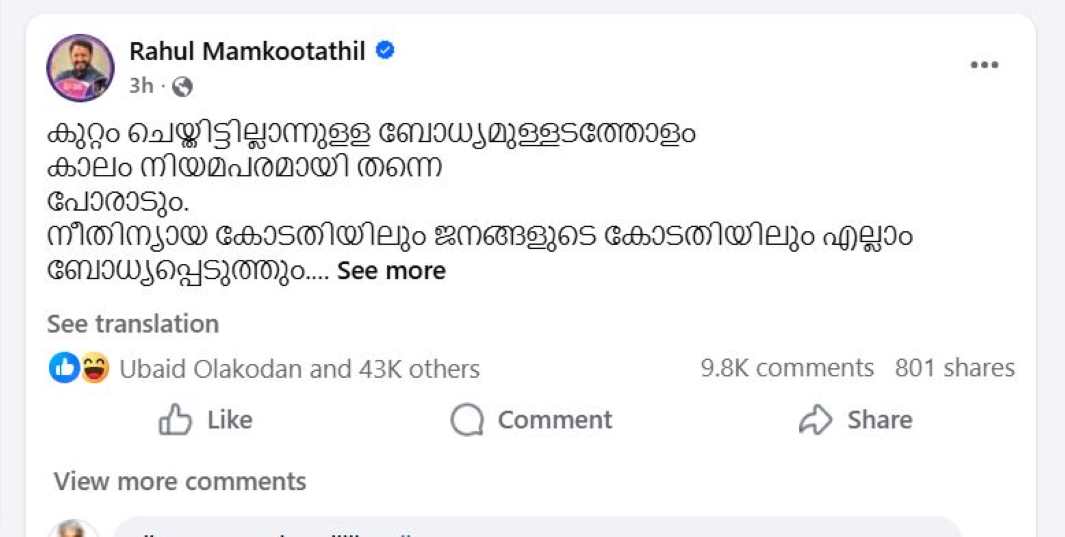Click the globe public audience icon
The height and width of the screenshot is (537, 1065).
pyautogui.click(x=182, y=87)
